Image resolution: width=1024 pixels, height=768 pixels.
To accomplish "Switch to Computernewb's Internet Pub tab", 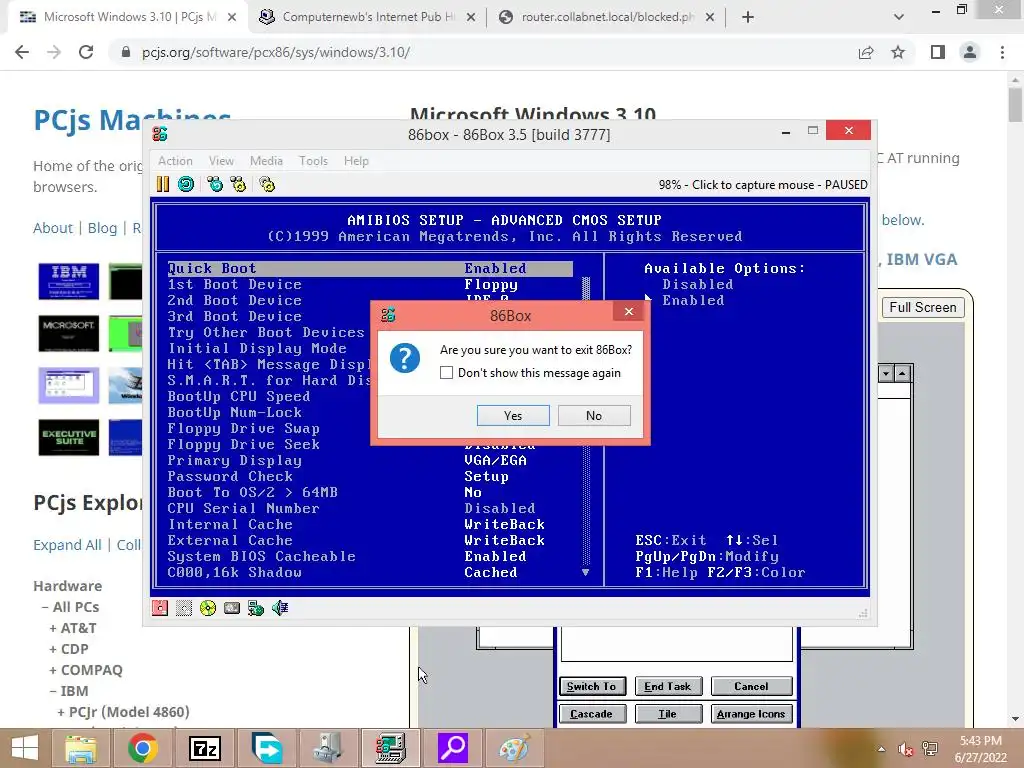I will click(368, 17).
